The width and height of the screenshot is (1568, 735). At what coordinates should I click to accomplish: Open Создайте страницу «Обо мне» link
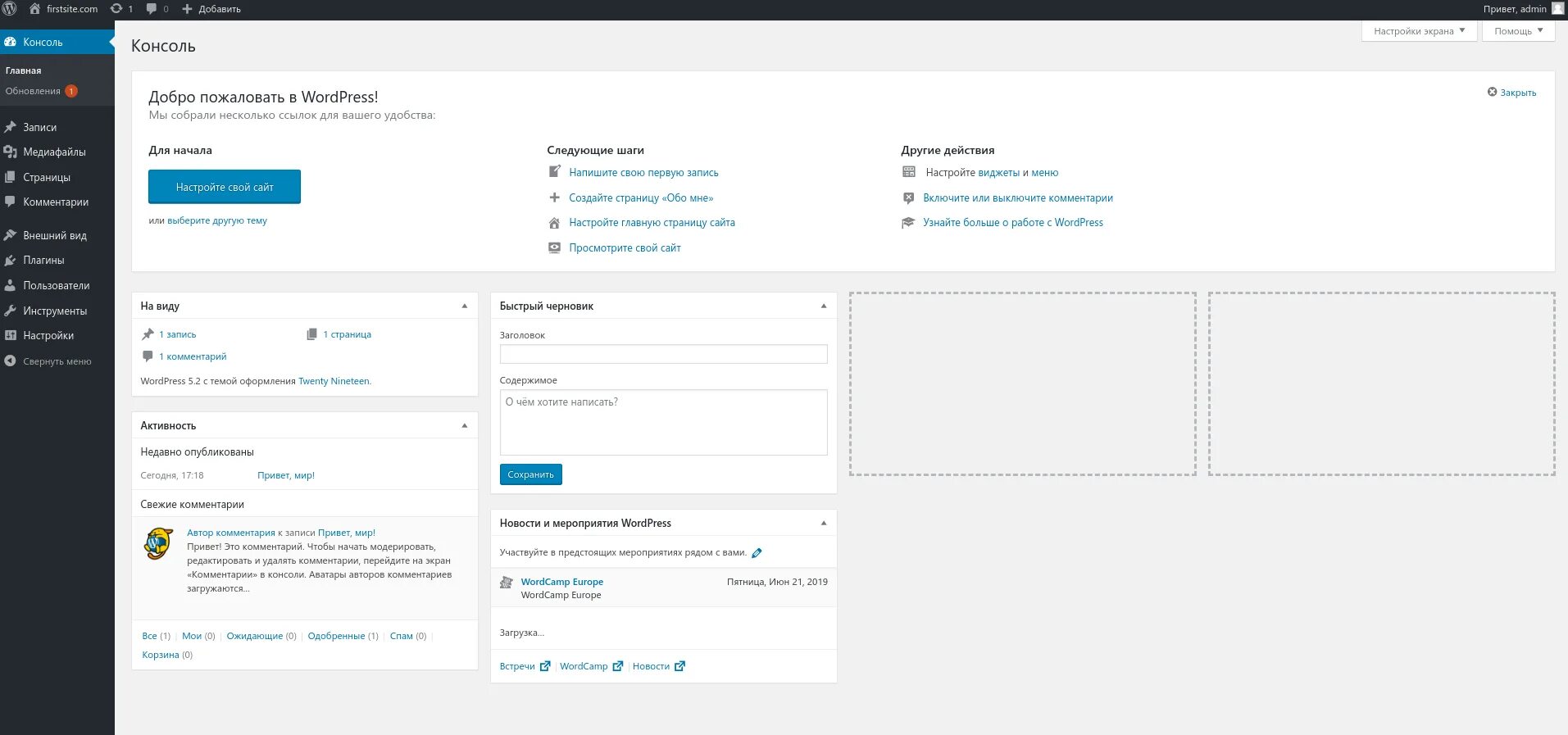641,198
